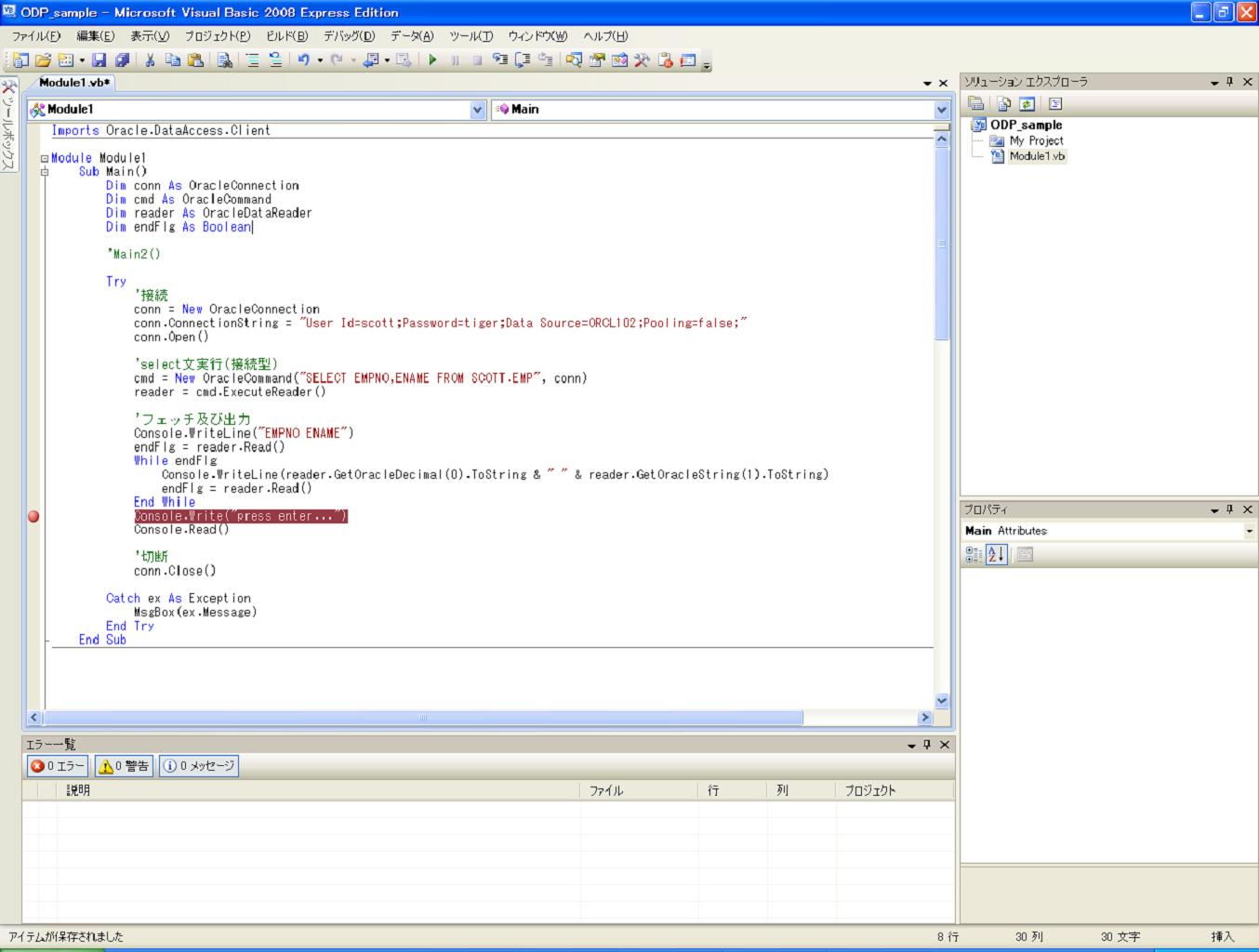Click View Code icon in Solution Explorer

(1055, 104)
